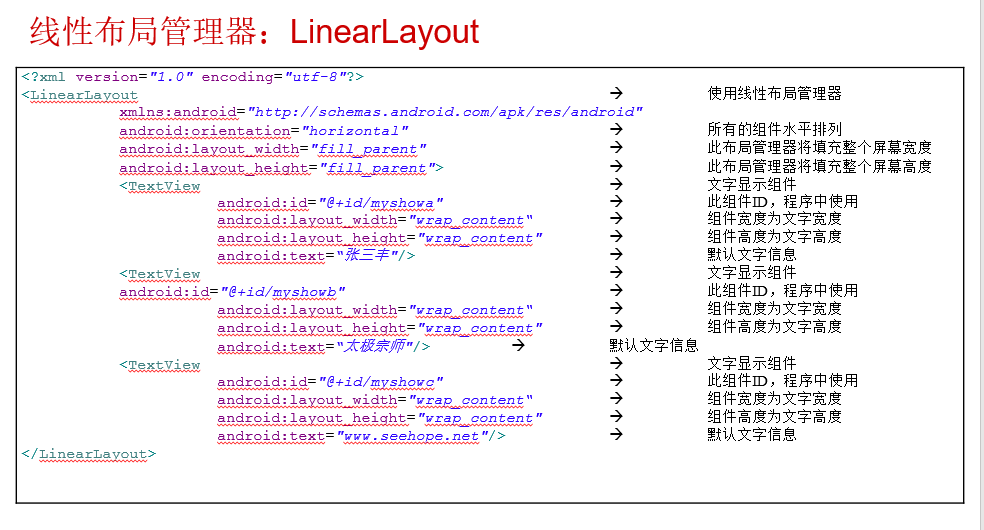This screenshot has width=984, height=530.
Task: Click the title "线性布局管理器：LinearLayout"
Action: 254,31
